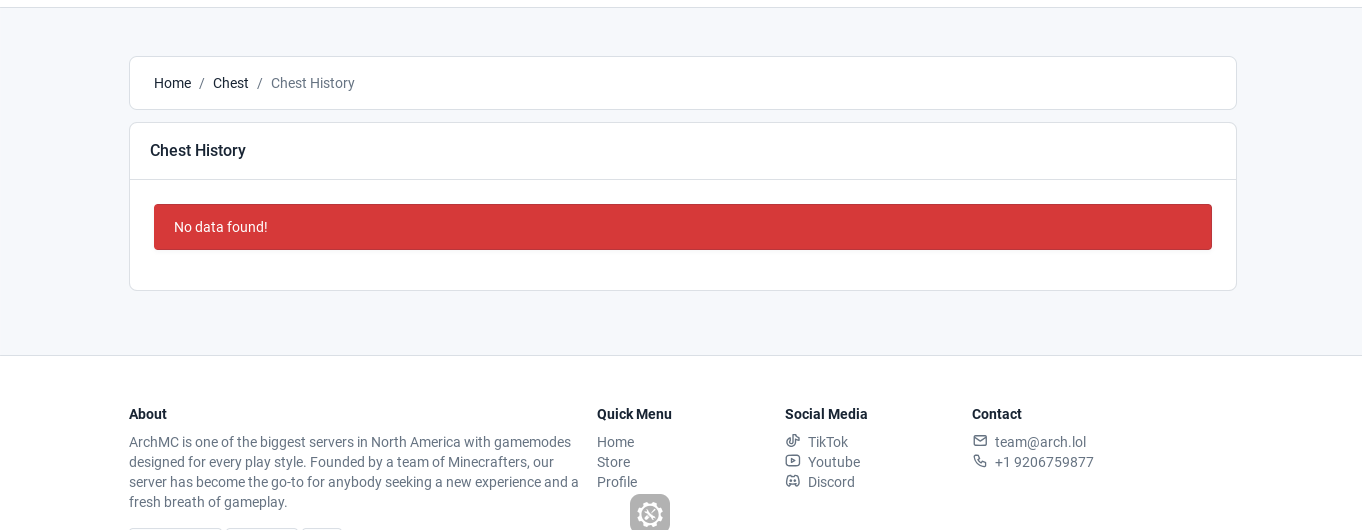Click the phone handset icon
The height and width of the screenshot is (530, 1362).
point(979,461)
